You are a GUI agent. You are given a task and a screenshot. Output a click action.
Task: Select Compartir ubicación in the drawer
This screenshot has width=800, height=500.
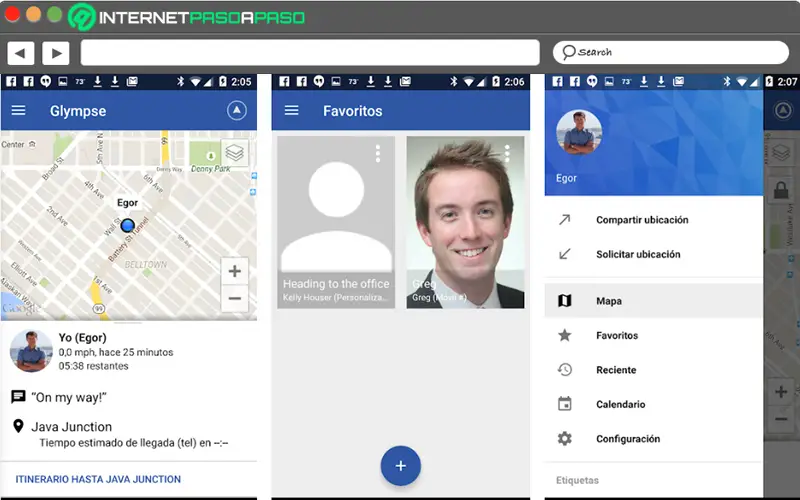pyautogui.click(x=654, y=220)
